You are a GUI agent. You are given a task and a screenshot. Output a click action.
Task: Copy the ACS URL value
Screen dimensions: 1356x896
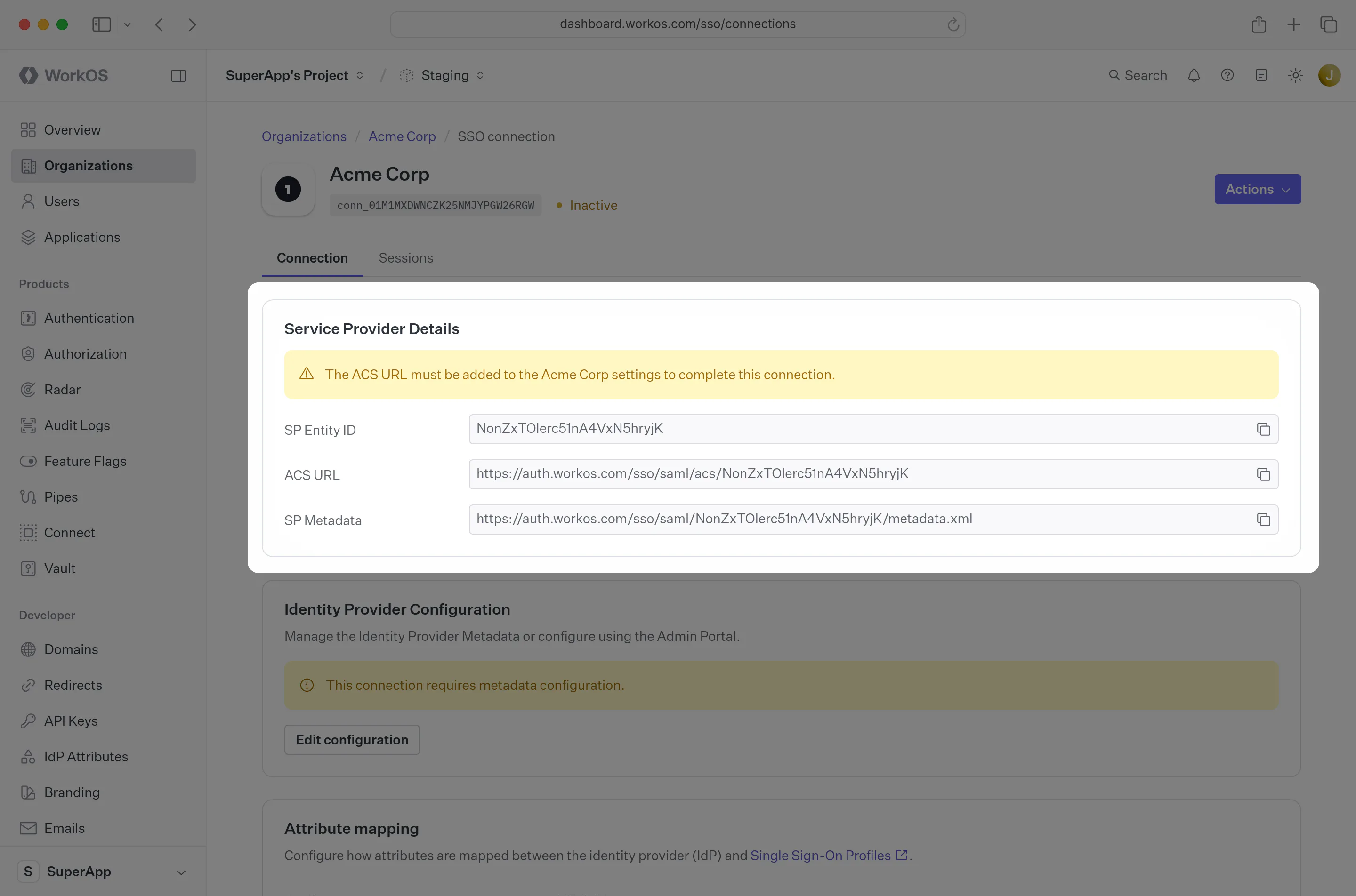pyautogui.click(x=1263, y=474)
